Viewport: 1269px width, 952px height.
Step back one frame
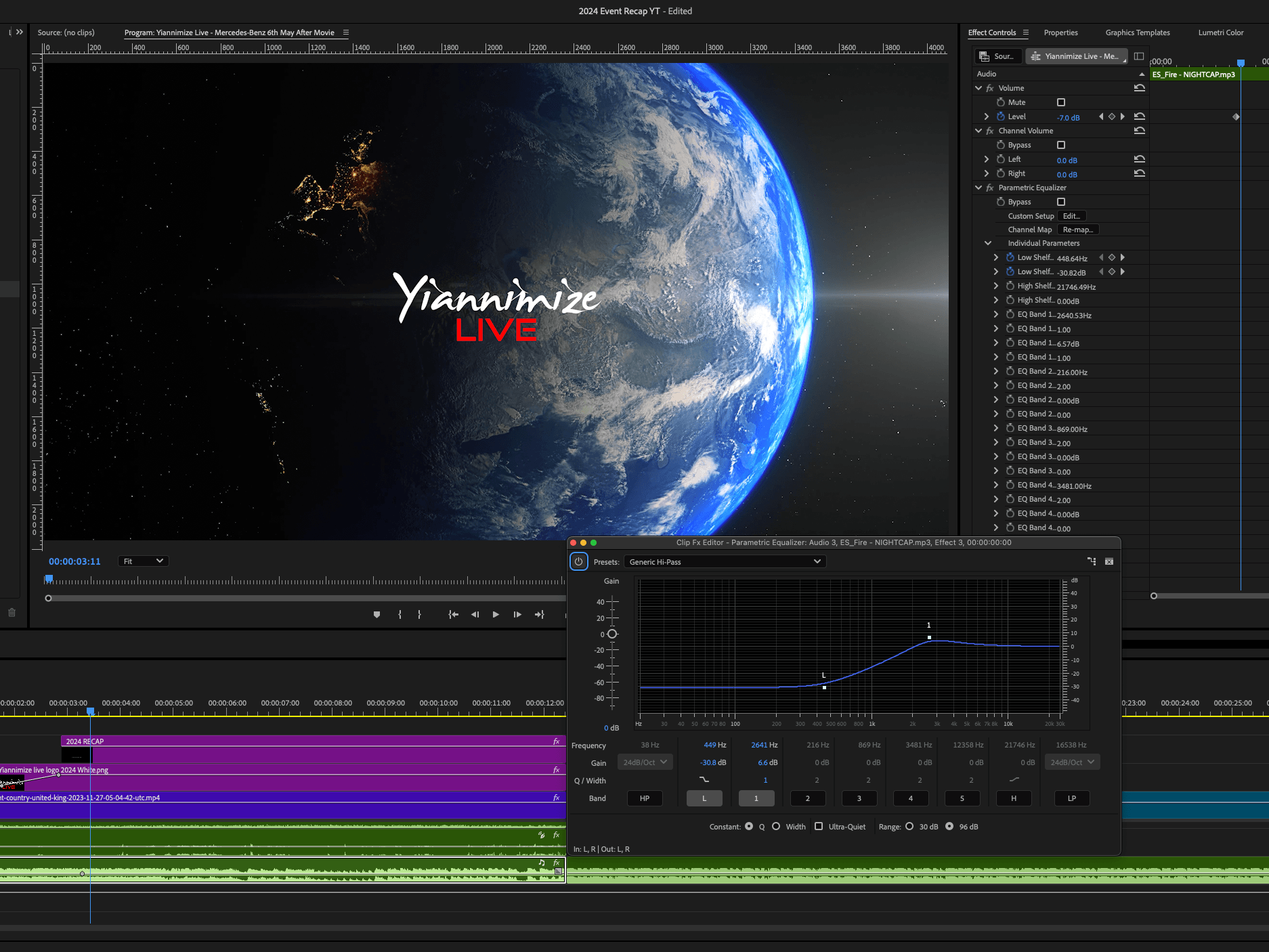475,614
